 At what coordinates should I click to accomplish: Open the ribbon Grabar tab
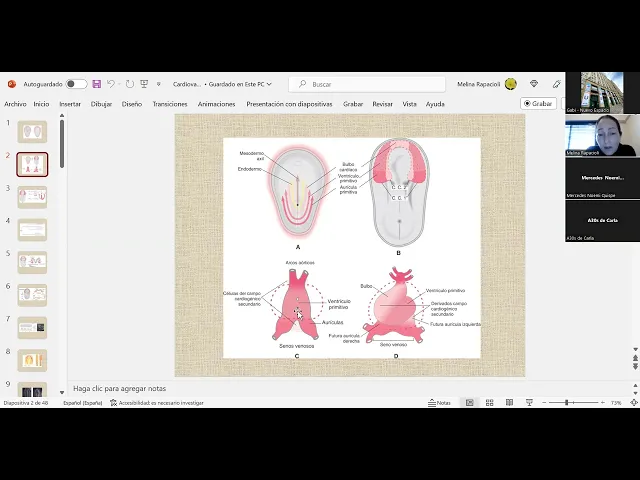[x=353, y=104]
